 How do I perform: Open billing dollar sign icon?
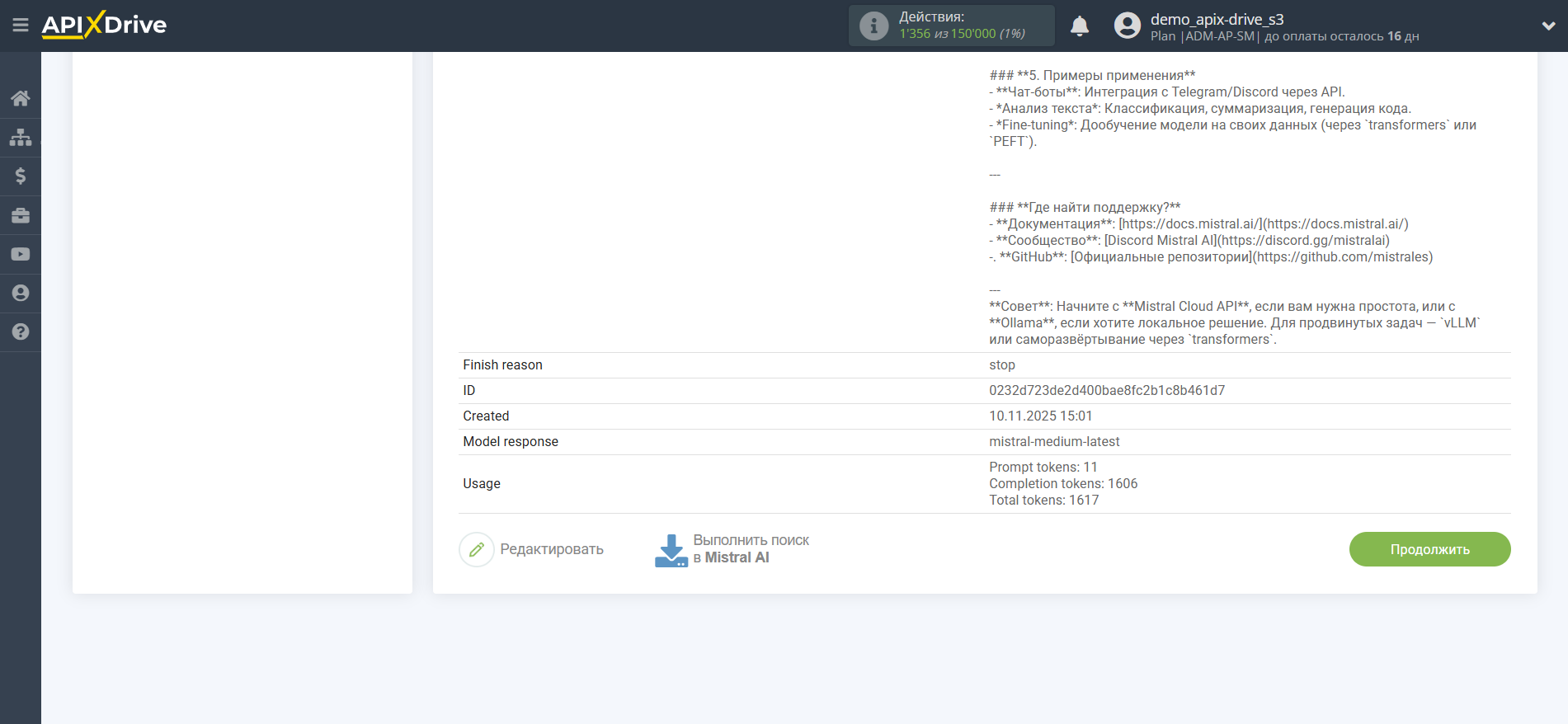[x=21, y=176]
